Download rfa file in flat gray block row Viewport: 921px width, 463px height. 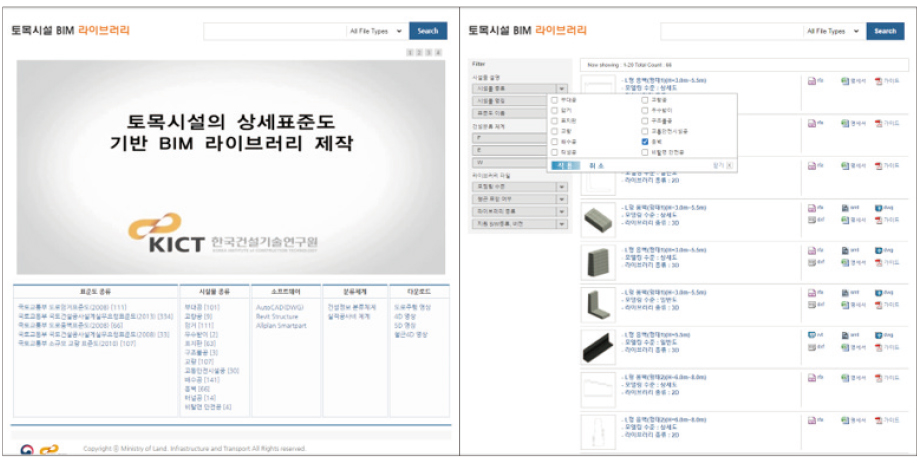[815, 208]
